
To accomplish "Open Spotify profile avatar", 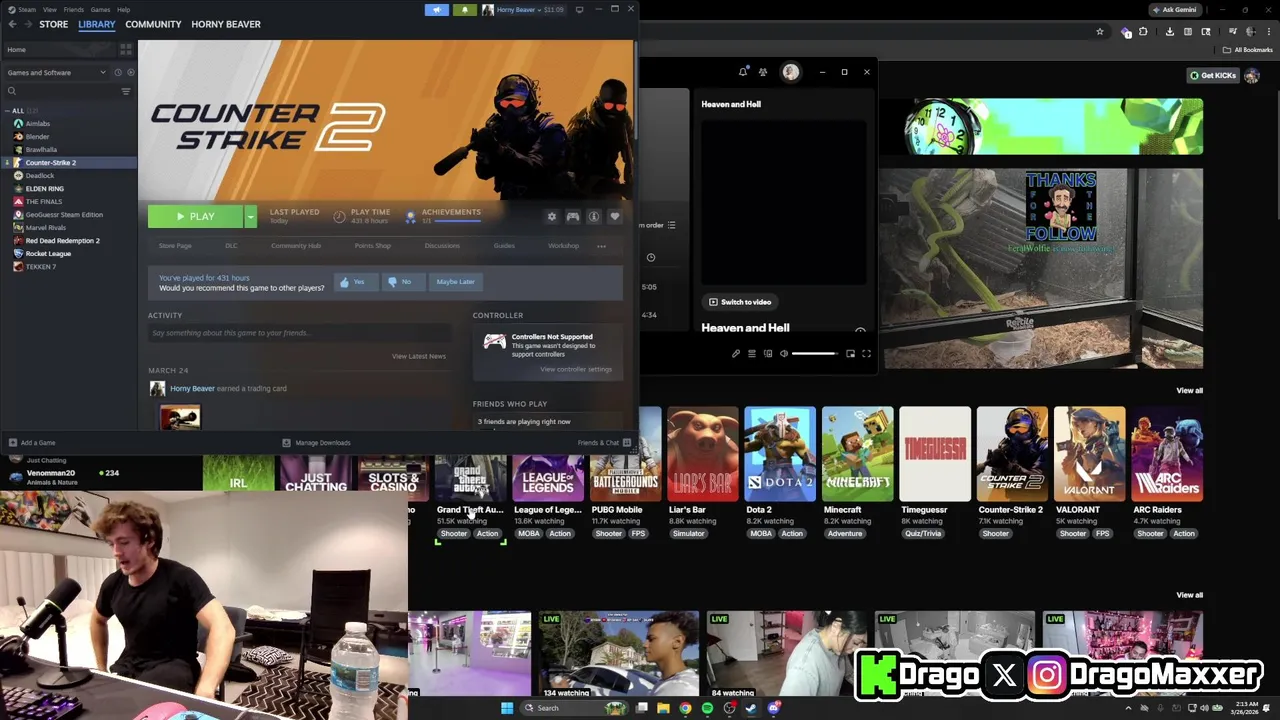I will [791, 72].
